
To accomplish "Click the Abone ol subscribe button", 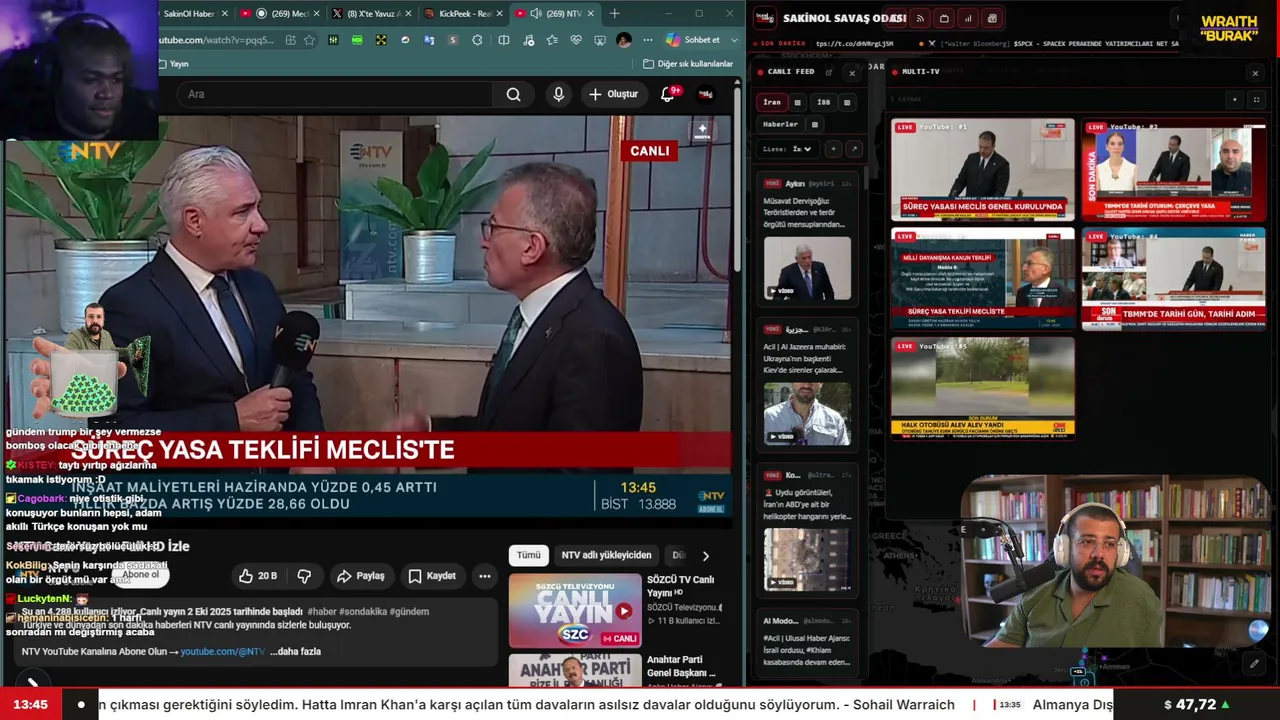I will 140,574.
